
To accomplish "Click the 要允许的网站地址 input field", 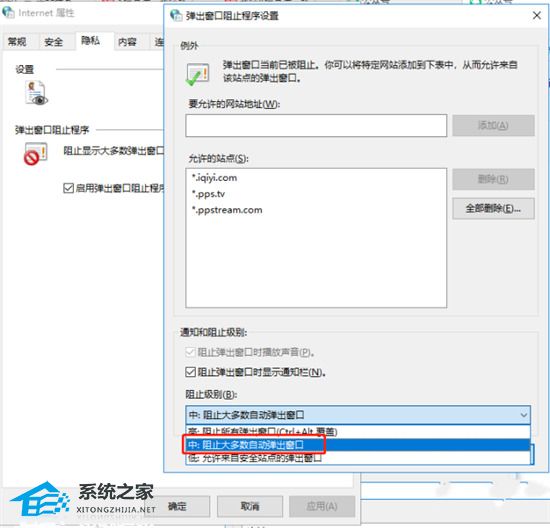I will [316, 125].
